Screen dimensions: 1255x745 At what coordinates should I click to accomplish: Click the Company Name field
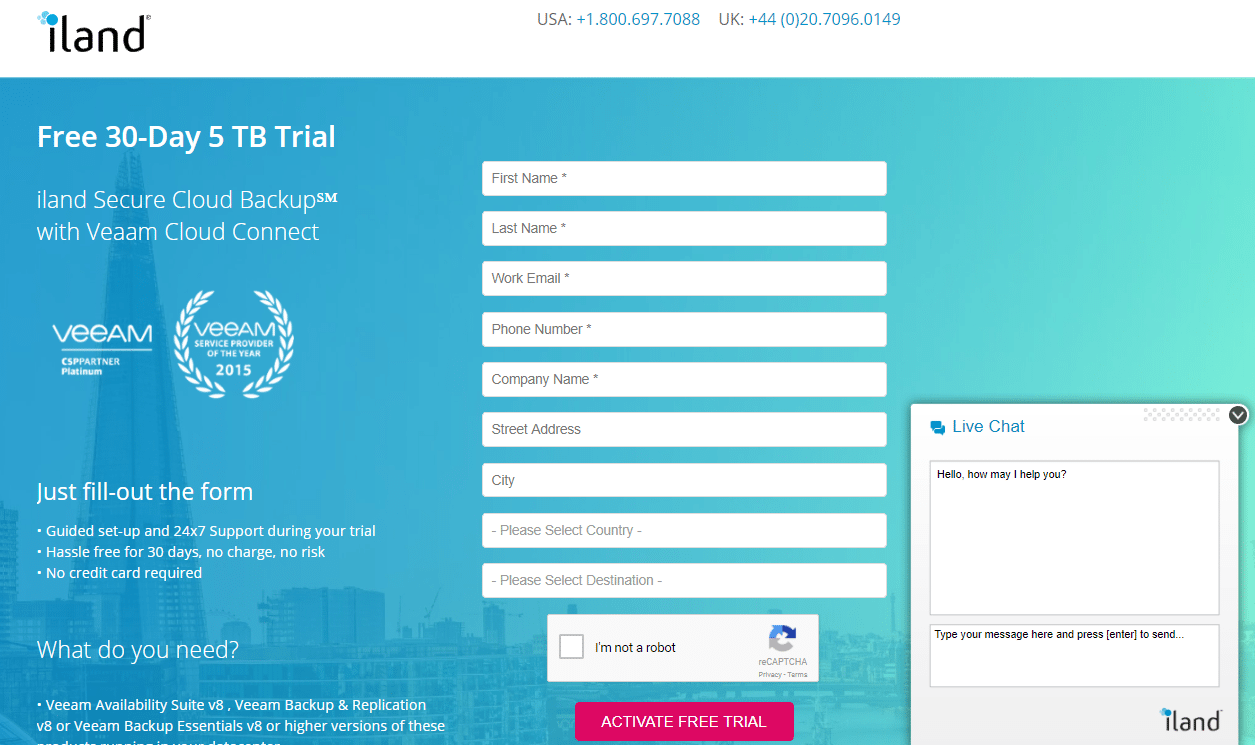[x=684, y=379]
